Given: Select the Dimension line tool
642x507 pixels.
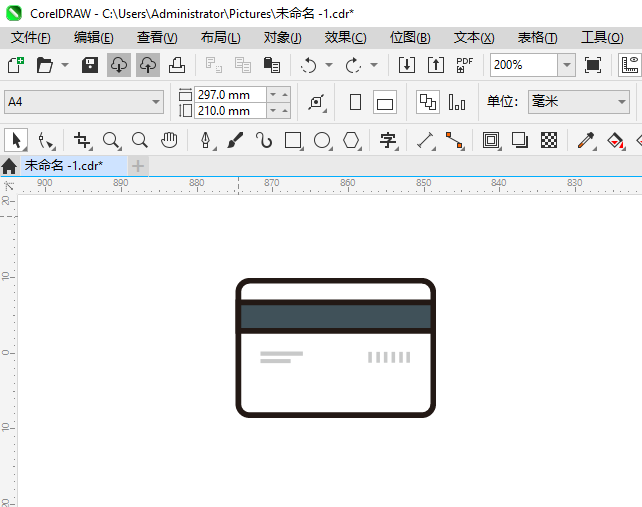Looking at the screenshot, I should [x=426, y=140].
